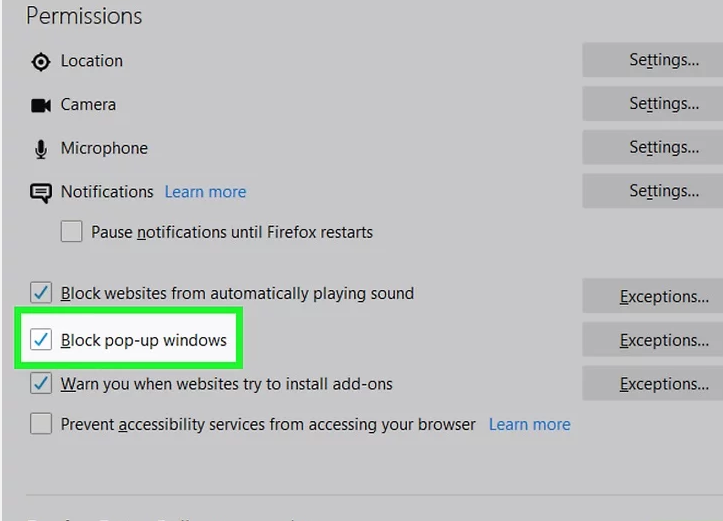
Task: Click the Permissions section heading
Action: pyautogui.click(x=84, y=17)
